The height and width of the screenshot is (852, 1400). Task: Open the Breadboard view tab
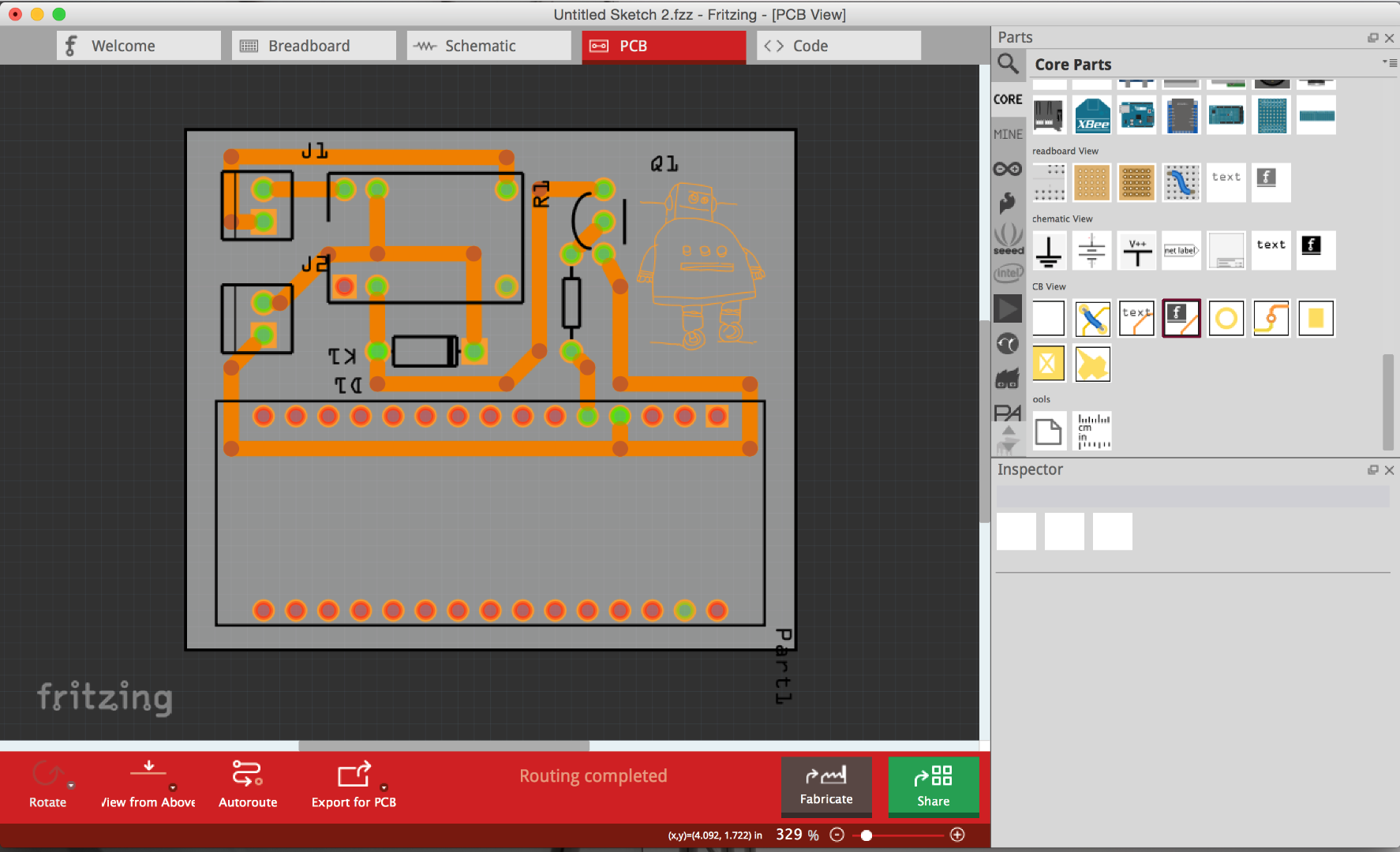313,45
